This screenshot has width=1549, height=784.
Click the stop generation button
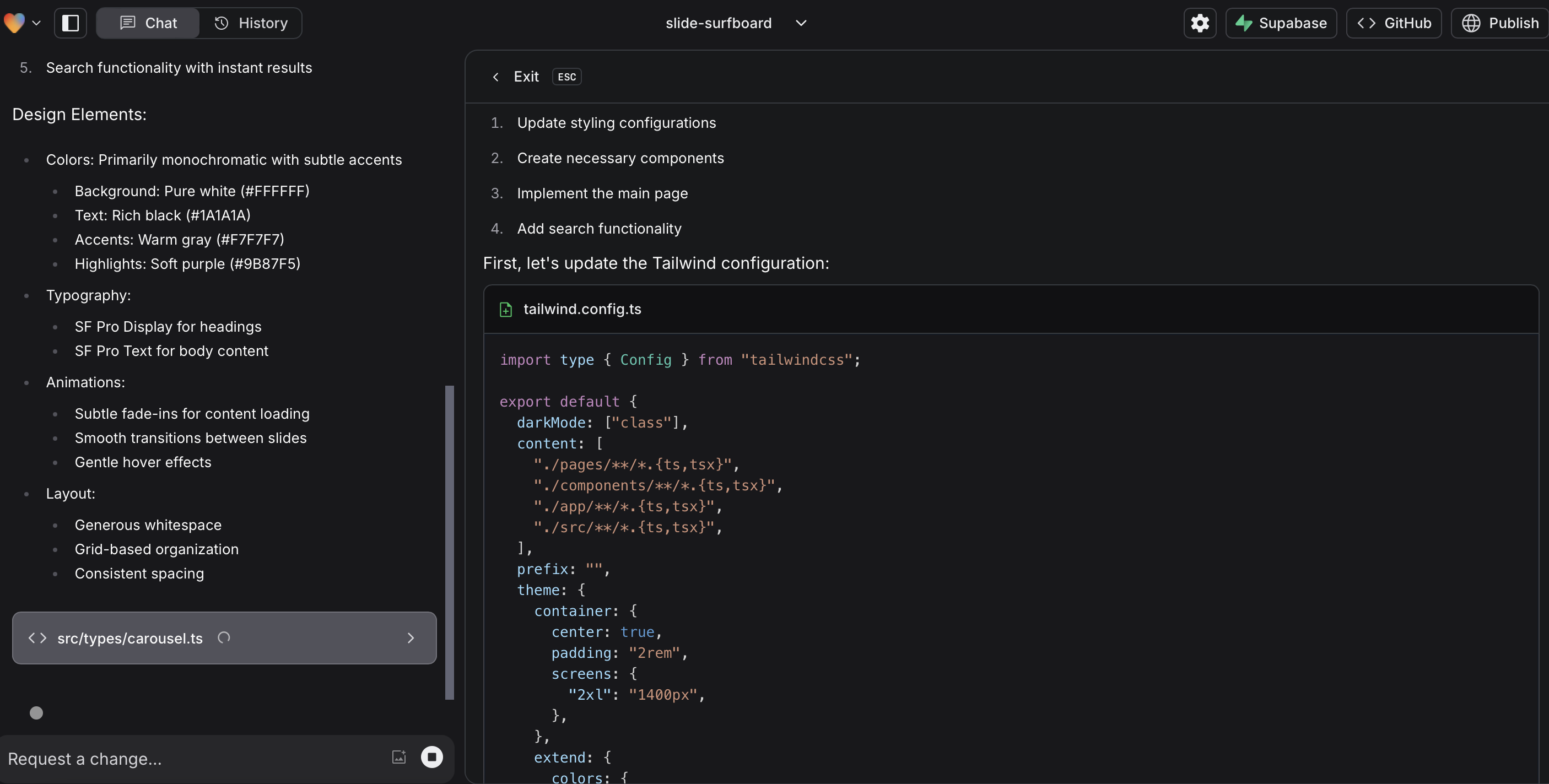432,758
